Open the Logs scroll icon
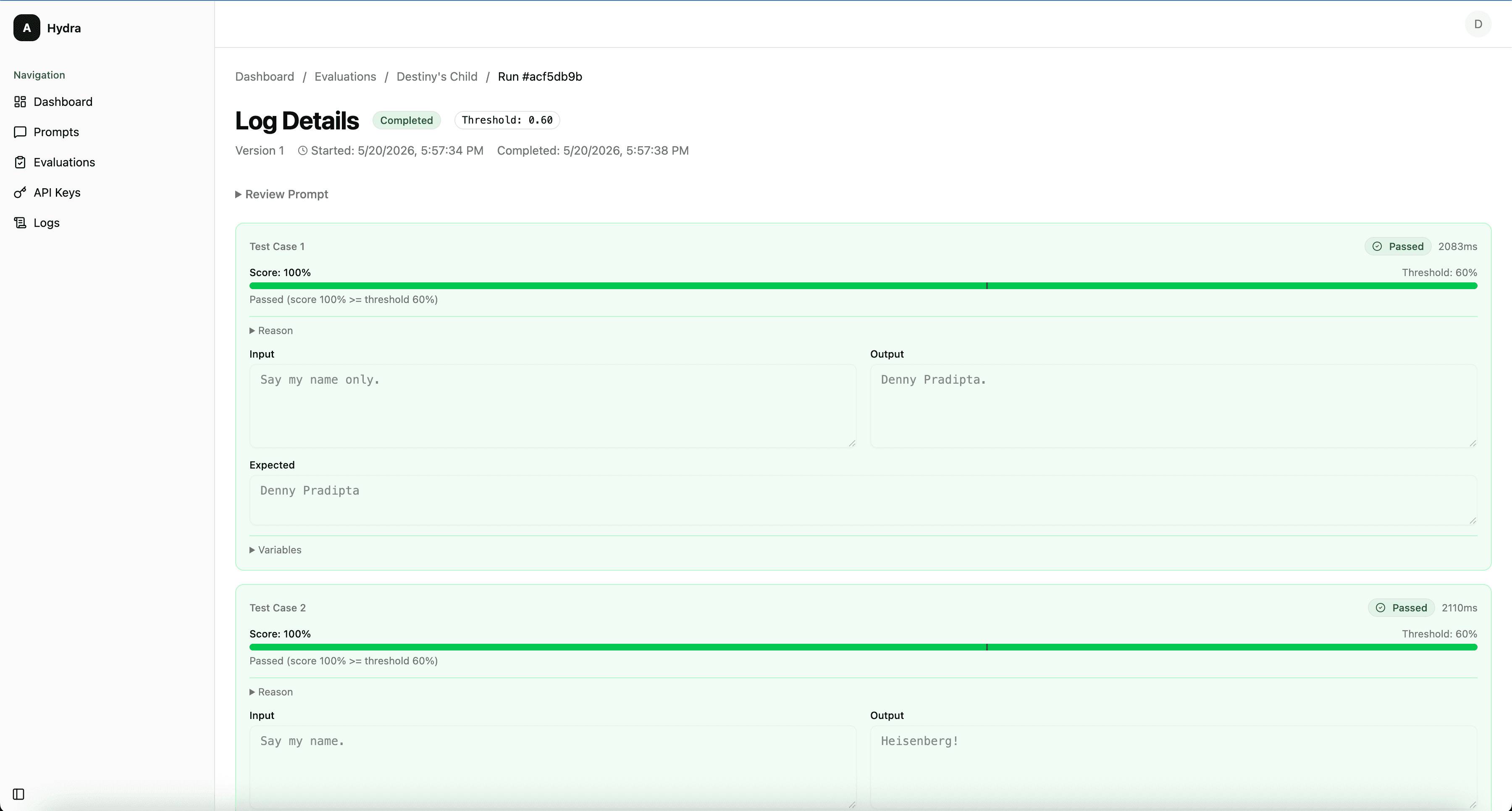Screen dimensions: 1512x811 (20, 223)
